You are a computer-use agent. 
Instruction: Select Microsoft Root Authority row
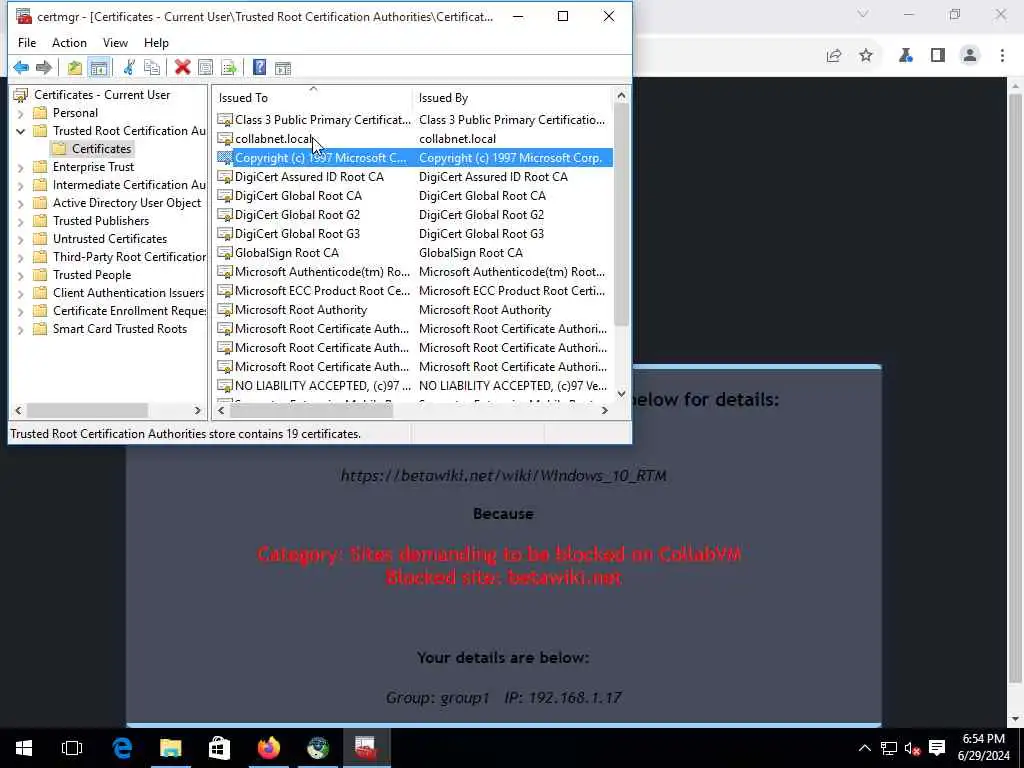tap(414, 310)
